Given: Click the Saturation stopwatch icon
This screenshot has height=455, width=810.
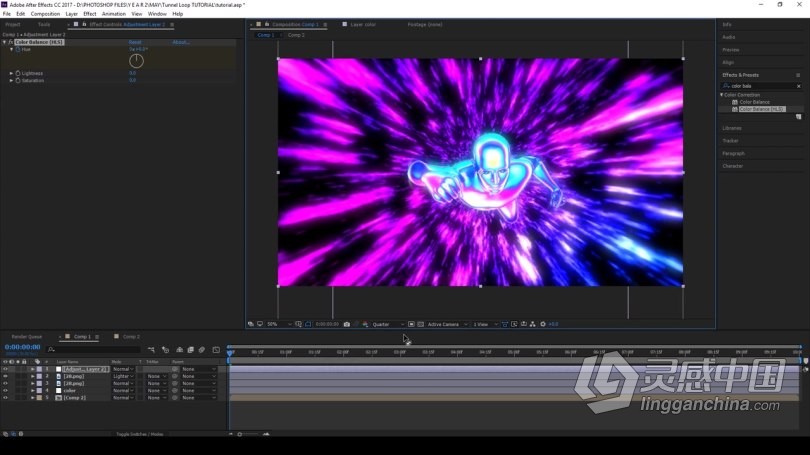Looking at the screenshot, I should tap(18, 81).
